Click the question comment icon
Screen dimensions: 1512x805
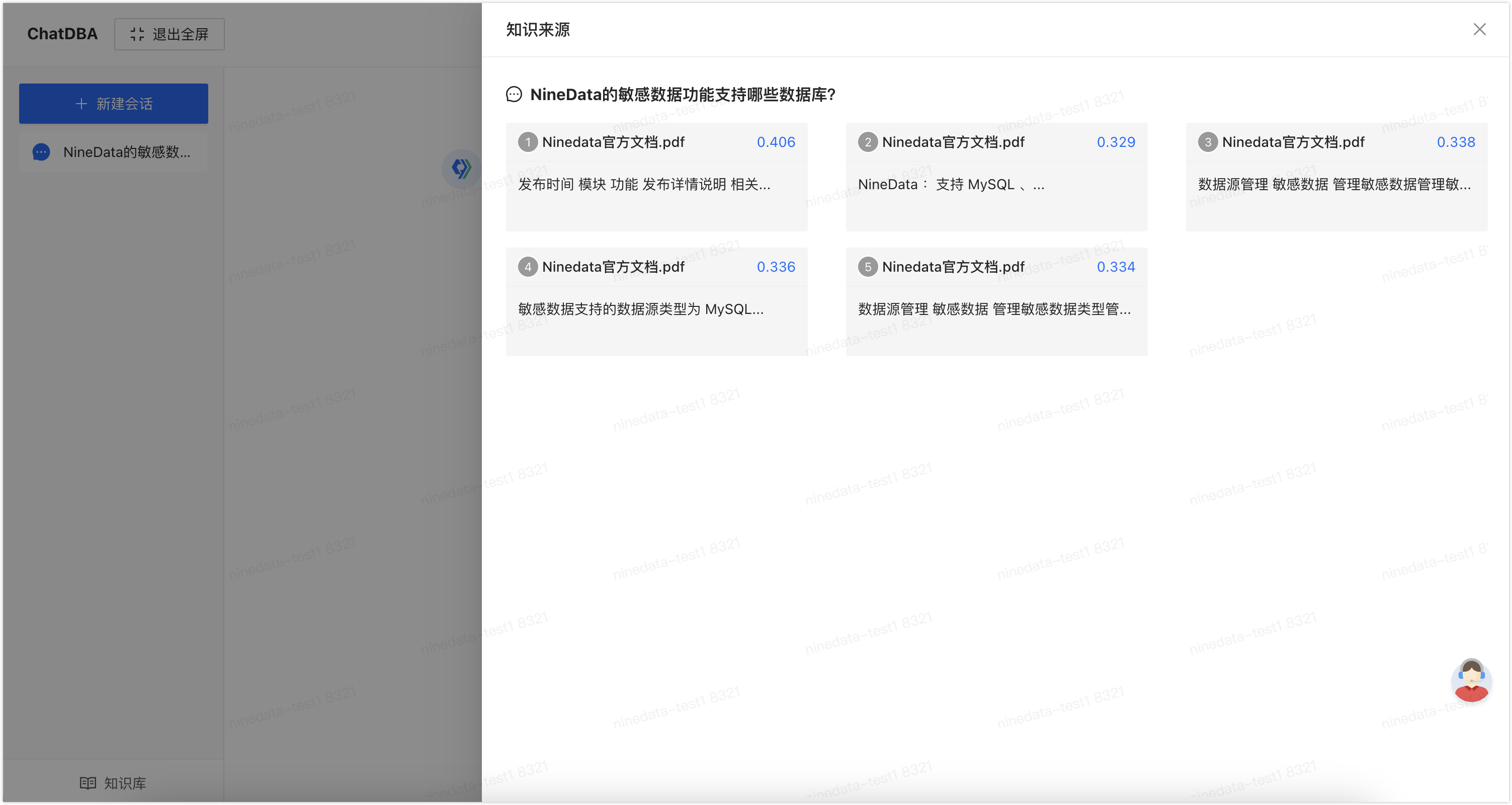pos(514,94)
